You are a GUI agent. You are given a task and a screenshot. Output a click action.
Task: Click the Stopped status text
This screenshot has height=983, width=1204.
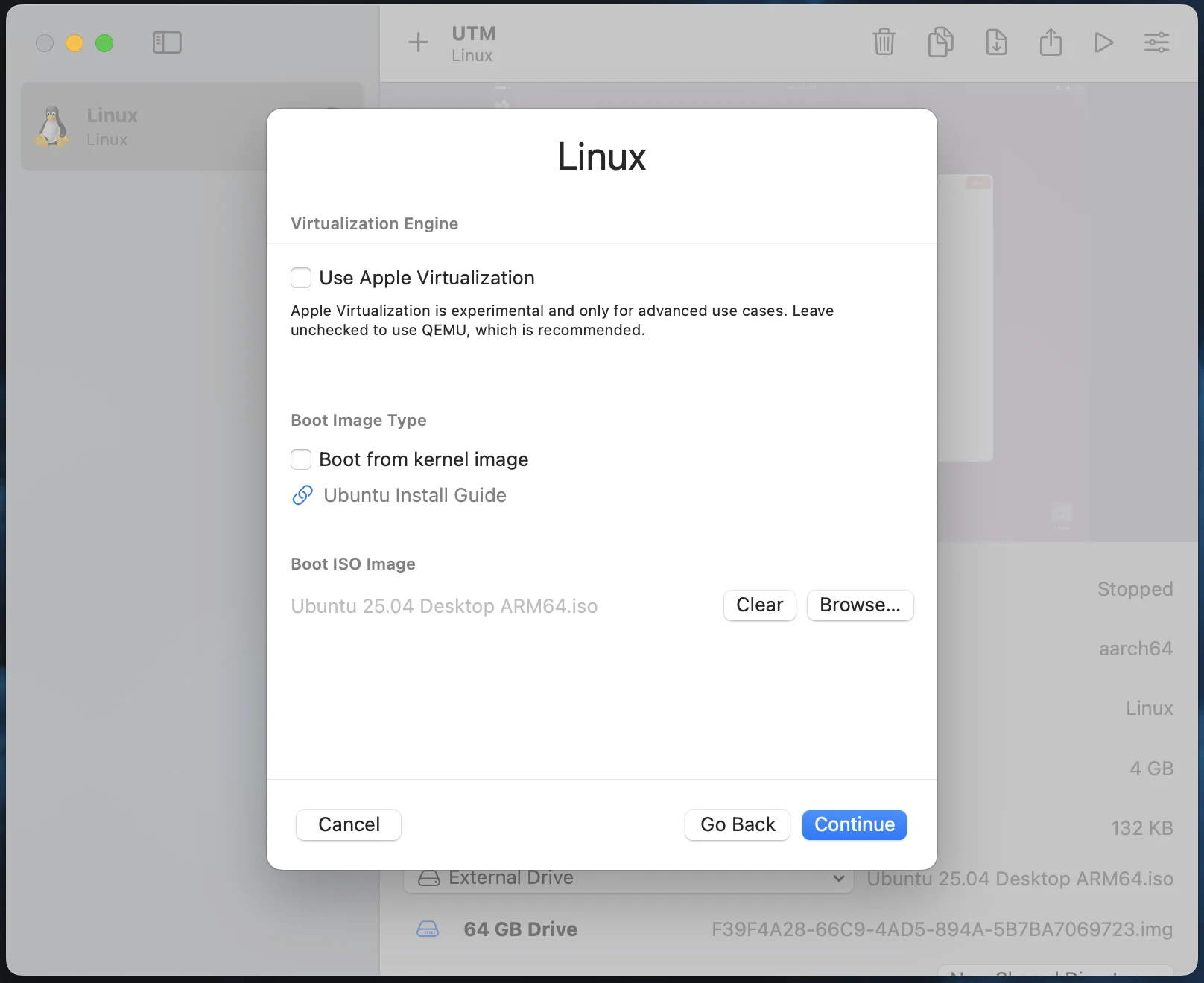(1135, 589)
